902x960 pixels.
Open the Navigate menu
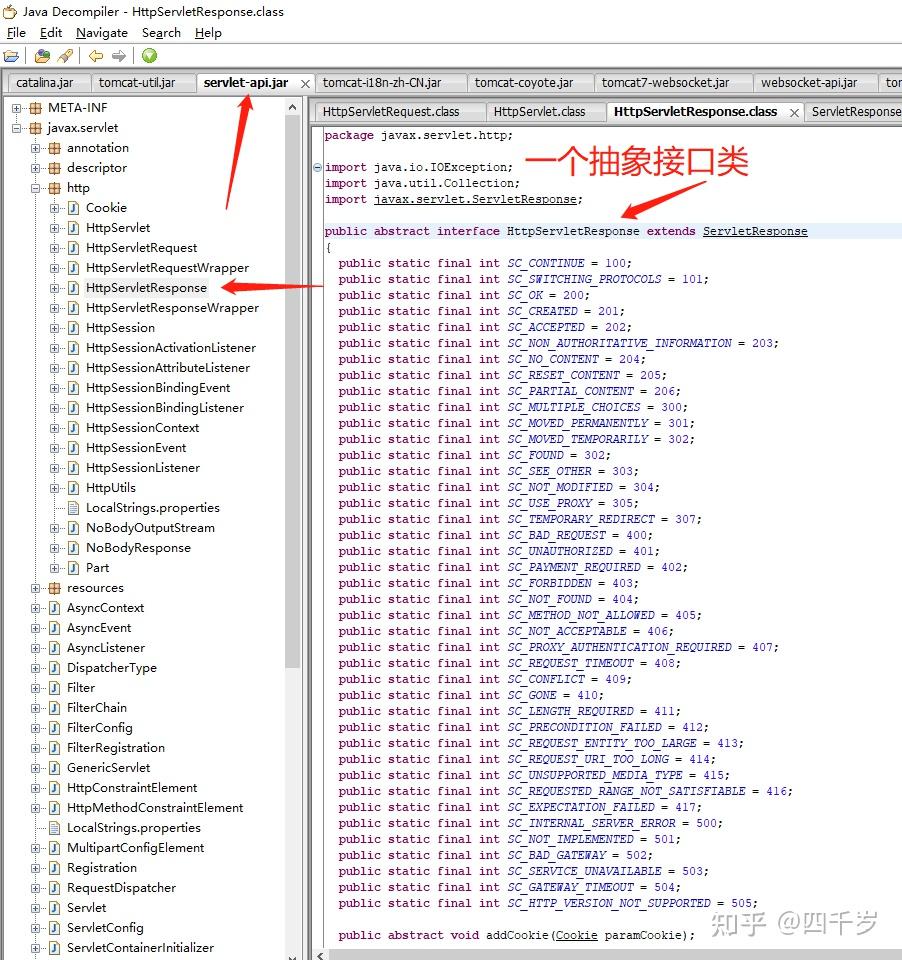click(102, 33)
